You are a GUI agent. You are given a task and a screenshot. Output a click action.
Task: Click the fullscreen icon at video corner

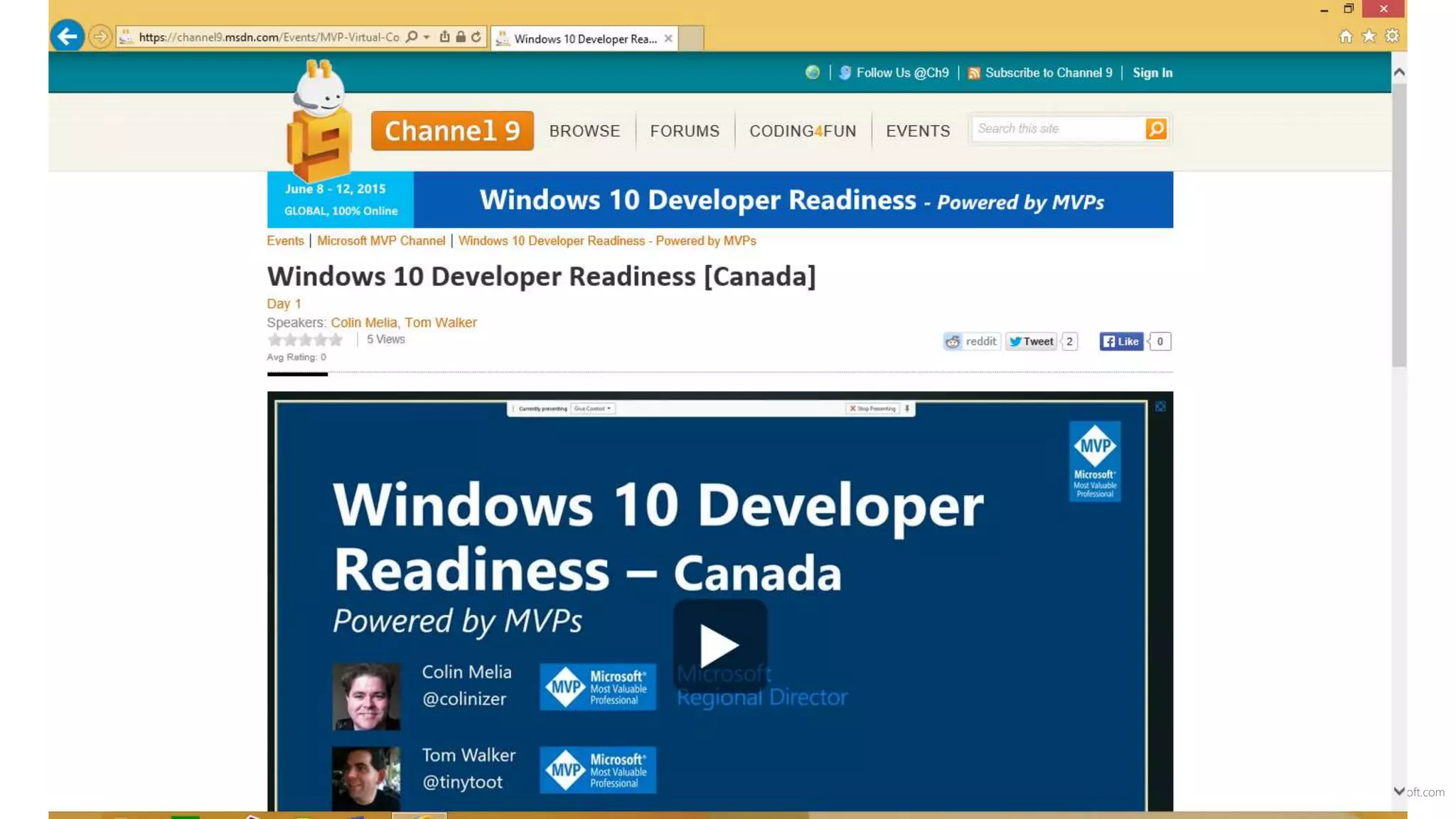tap(1160, 407)
